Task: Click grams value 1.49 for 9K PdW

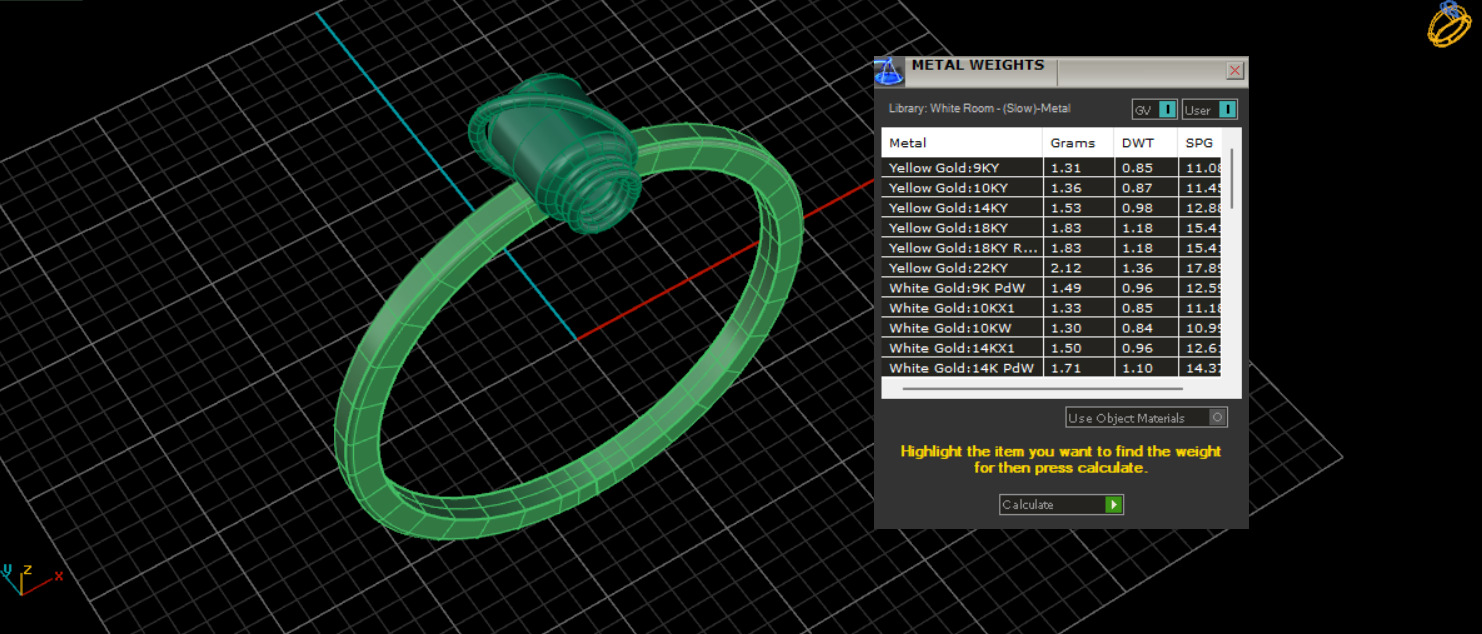Action: pos(1065,288)
